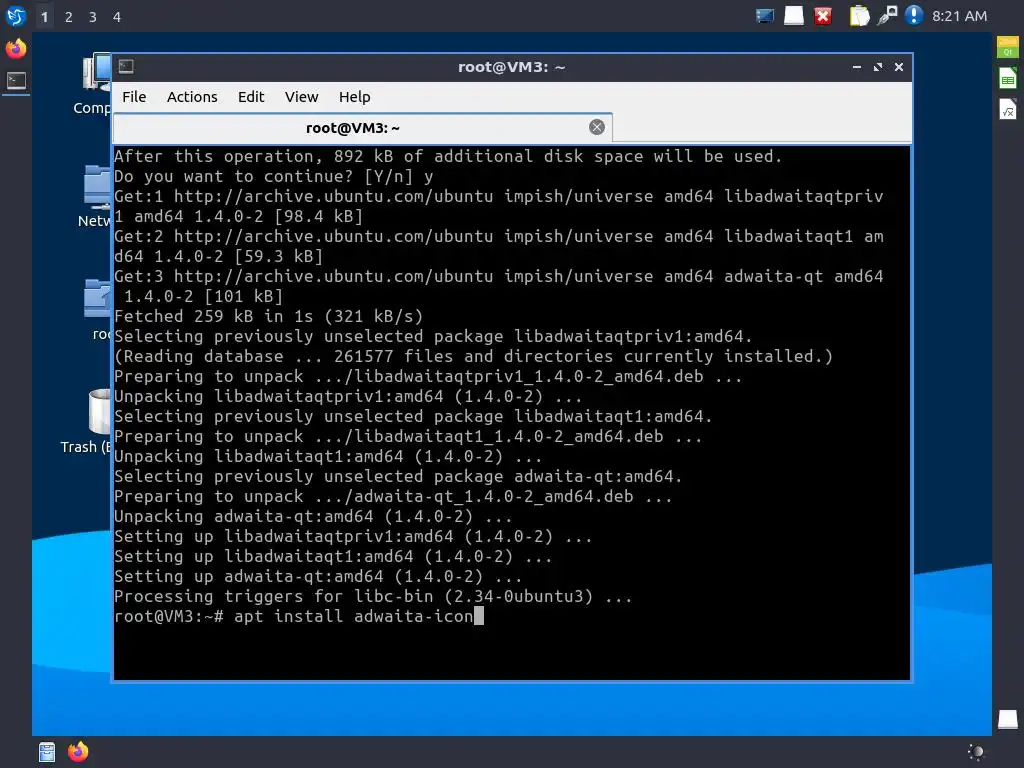Image resolution: width=1024 pixels, height=768 pixels.
Task: Click 'Do you want to continue? [Y/n] y'
Action: pyautogui.click(x=274, y=176)
